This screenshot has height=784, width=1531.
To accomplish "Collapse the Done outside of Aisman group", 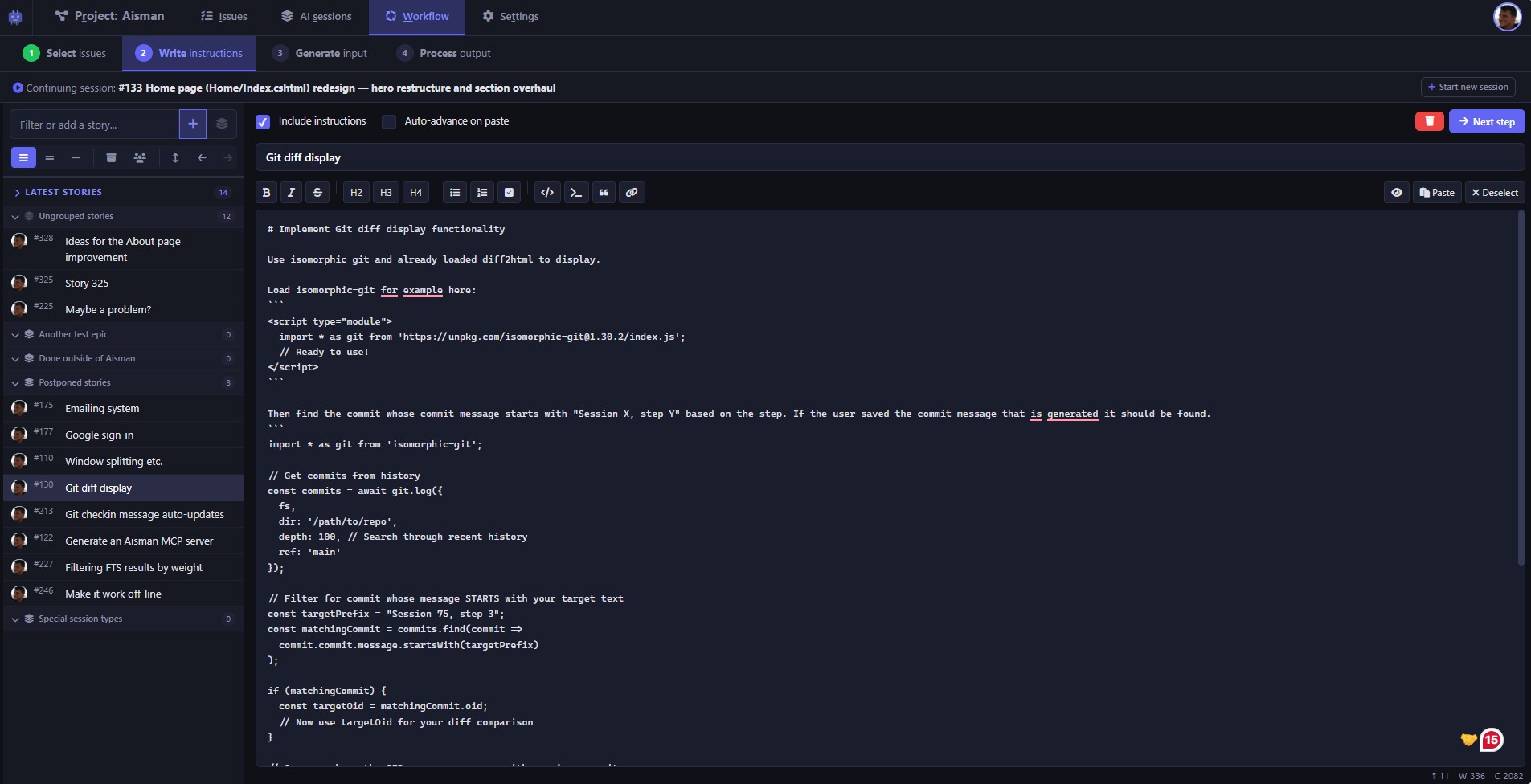I will pyautogui.click(x=124, y=359).
